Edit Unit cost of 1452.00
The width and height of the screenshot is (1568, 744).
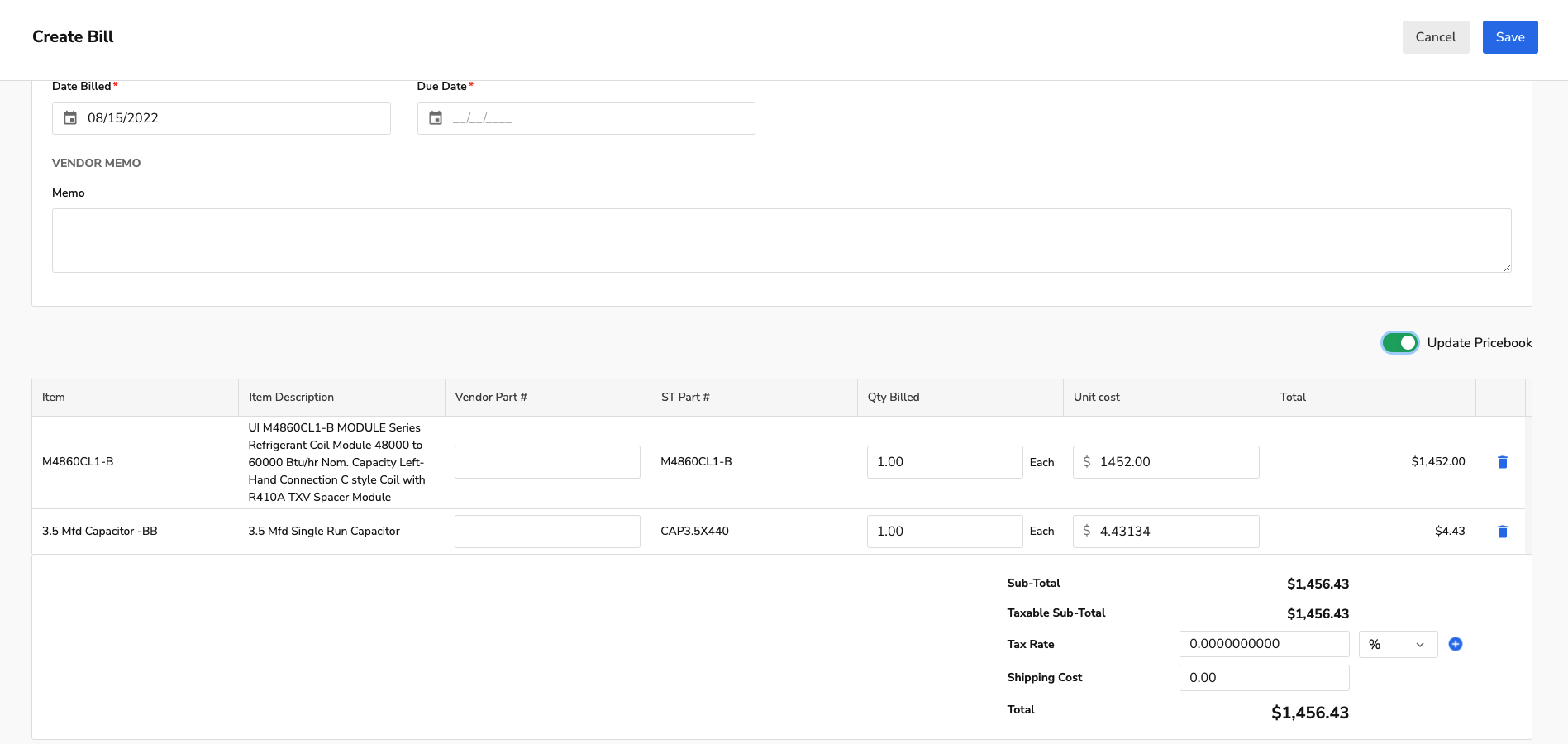1165,462
